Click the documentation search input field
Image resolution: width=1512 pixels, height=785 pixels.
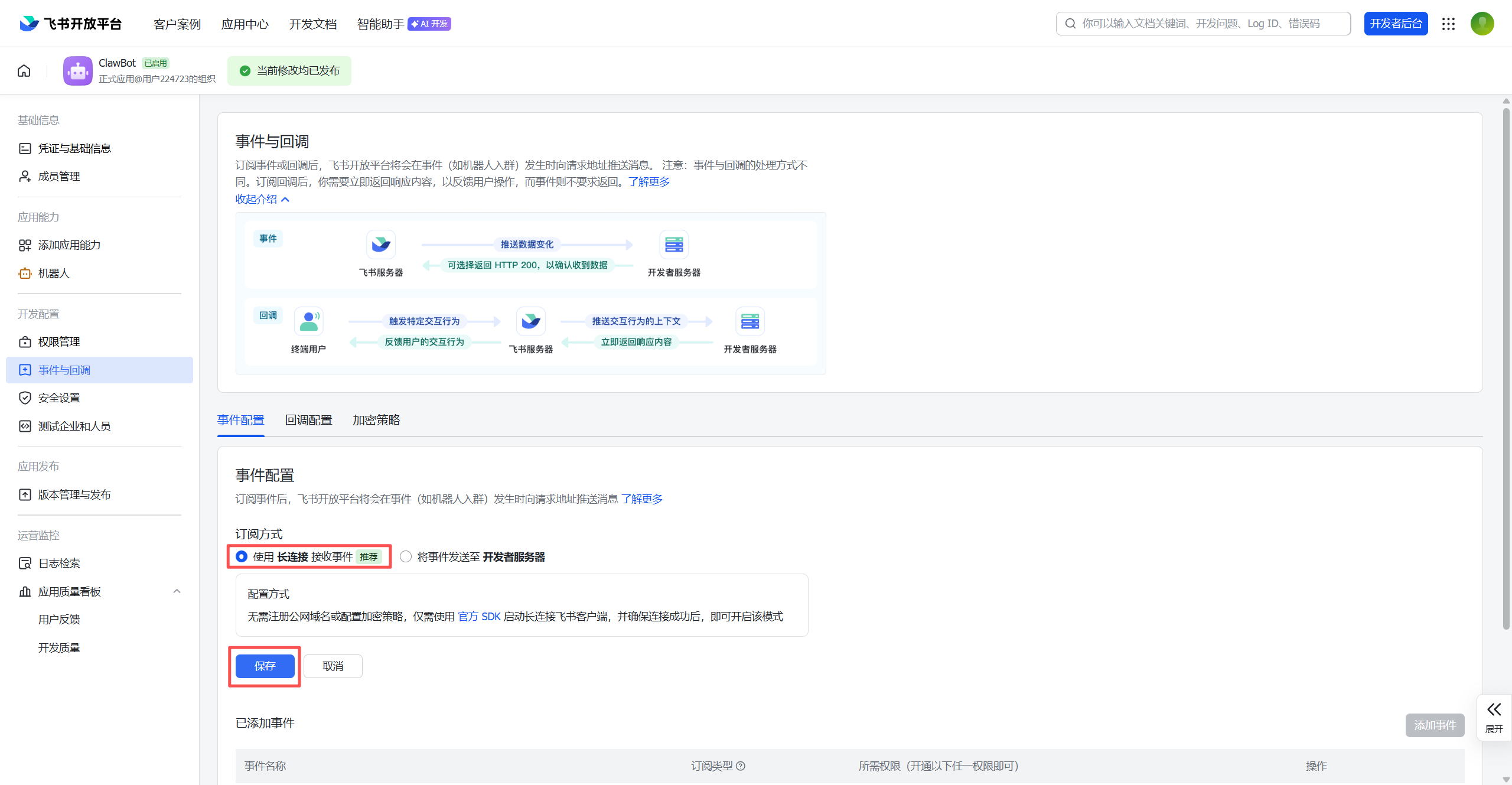pos(1205,24)
